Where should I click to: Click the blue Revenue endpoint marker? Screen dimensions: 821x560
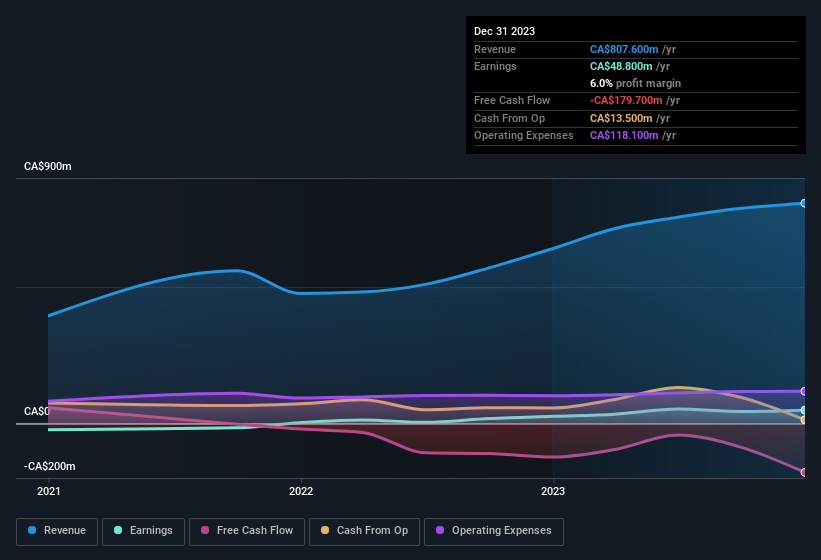point(803,203)
